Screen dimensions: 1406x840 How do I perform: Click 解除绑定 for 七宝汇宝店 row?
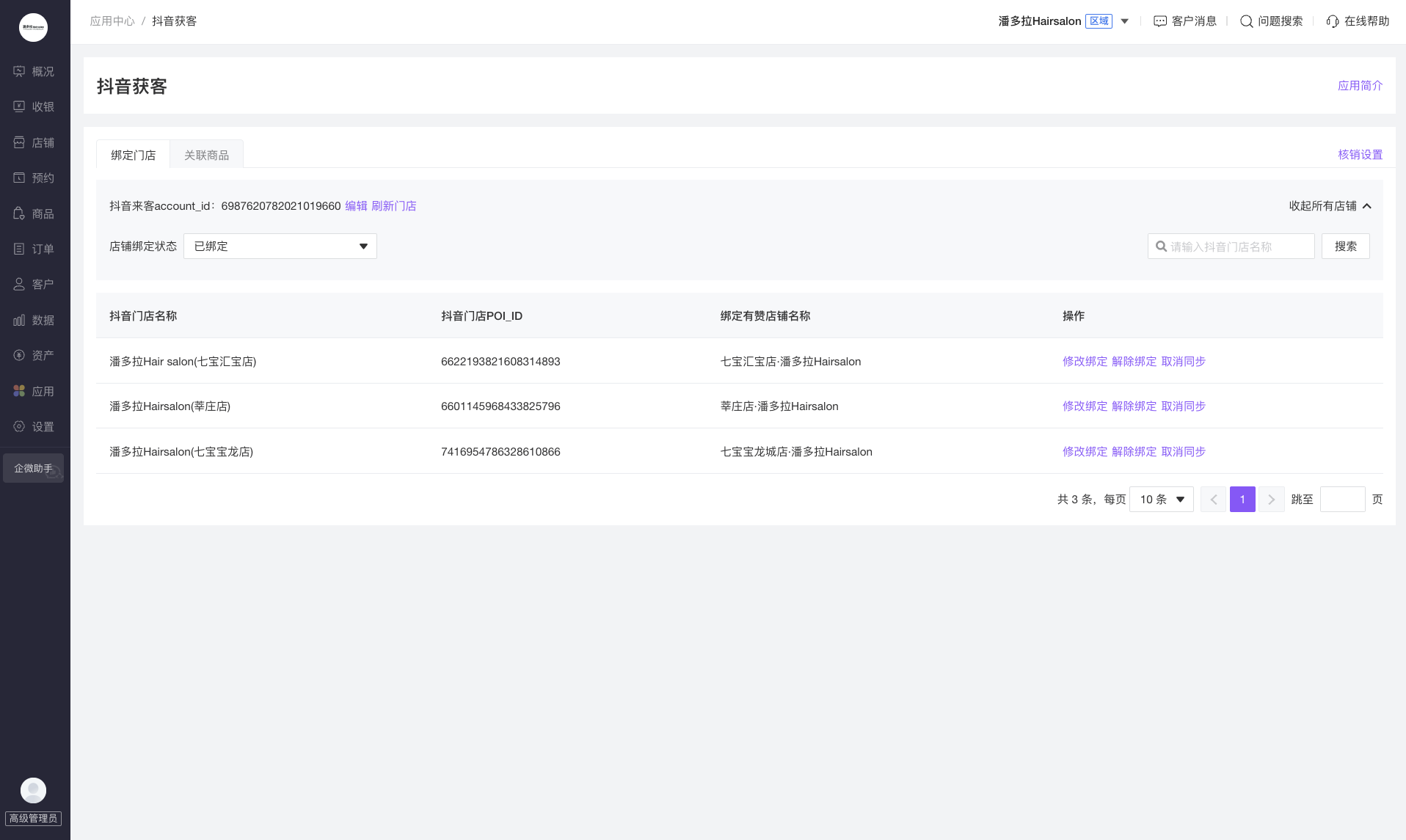(x=1134, y=362)
